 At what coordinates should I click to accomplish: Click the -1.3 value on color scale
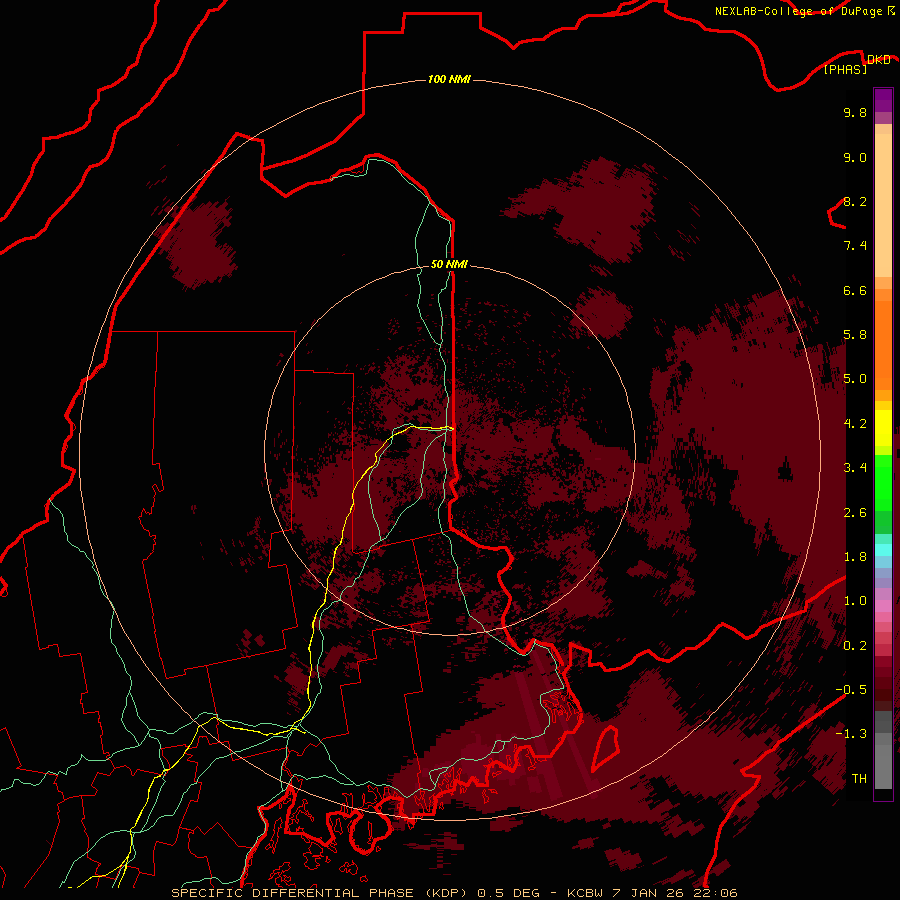851,734
